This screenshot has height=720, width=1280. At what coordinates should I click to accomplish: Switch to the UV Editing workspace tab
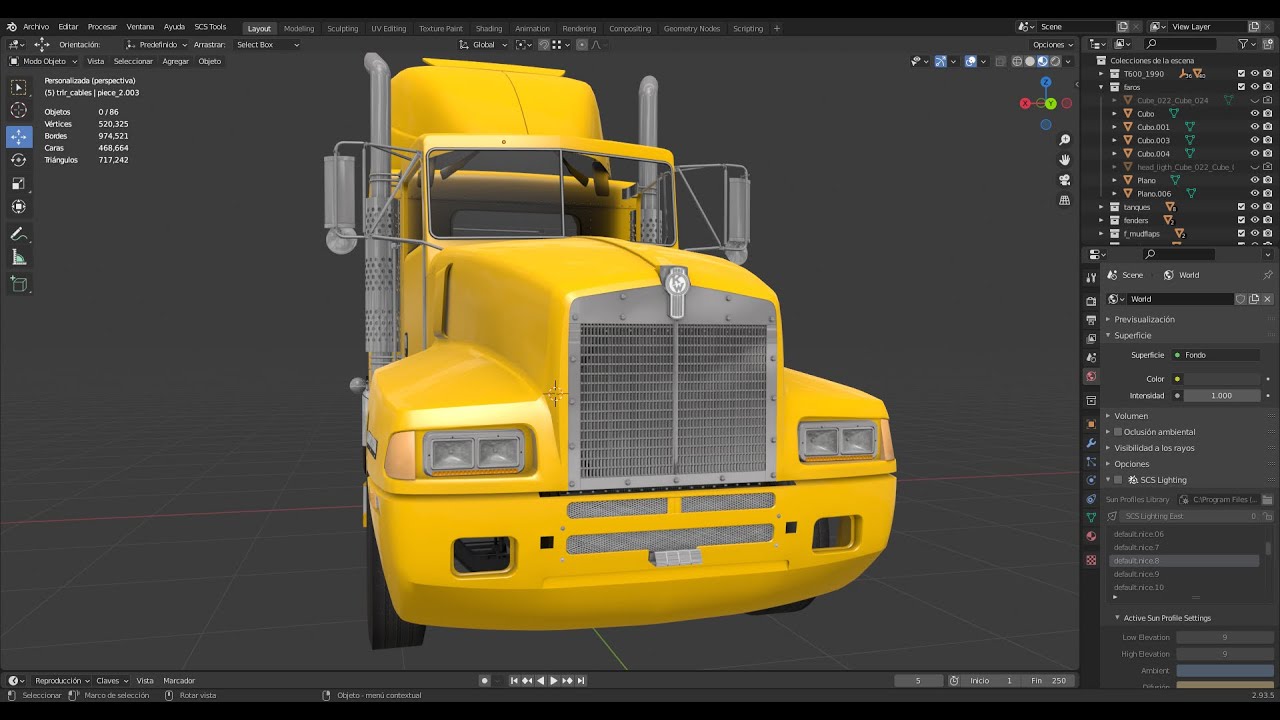coord(388,28)
